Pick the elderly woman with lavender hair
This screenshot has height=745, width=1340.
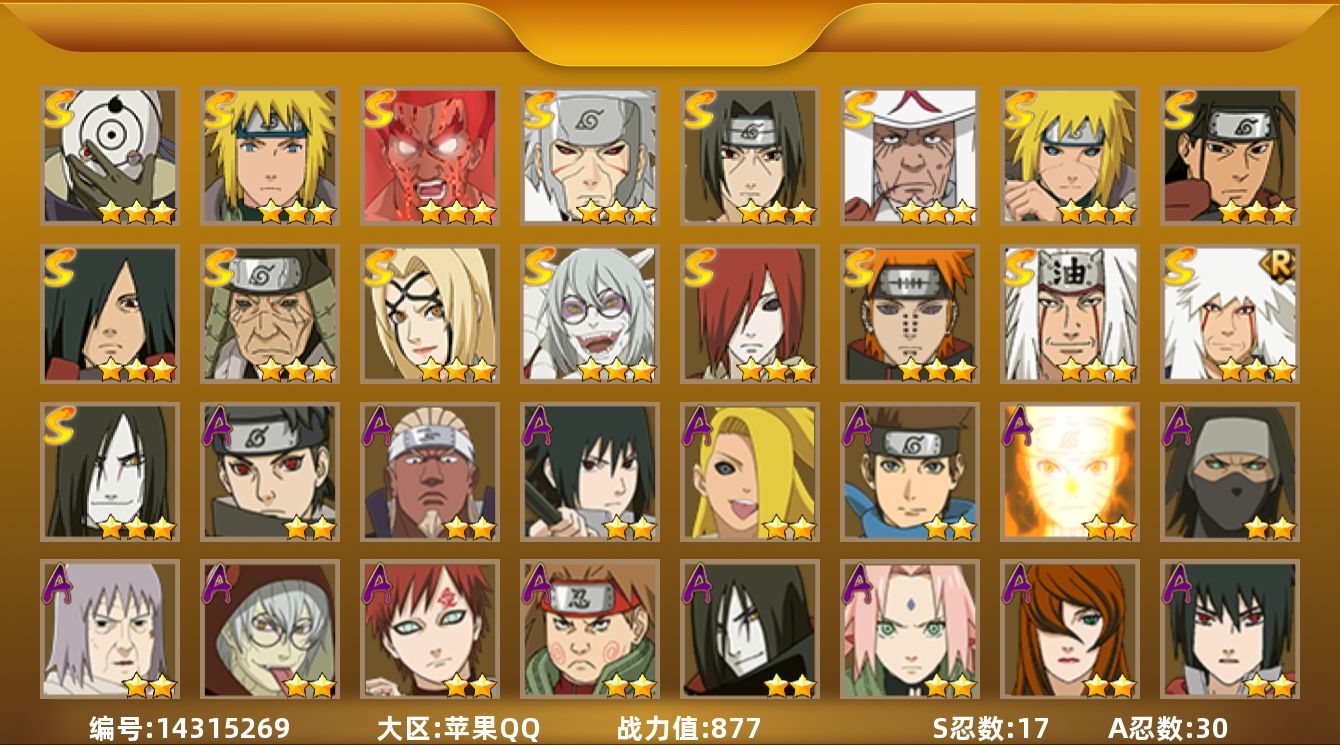(x=110, y=630)
